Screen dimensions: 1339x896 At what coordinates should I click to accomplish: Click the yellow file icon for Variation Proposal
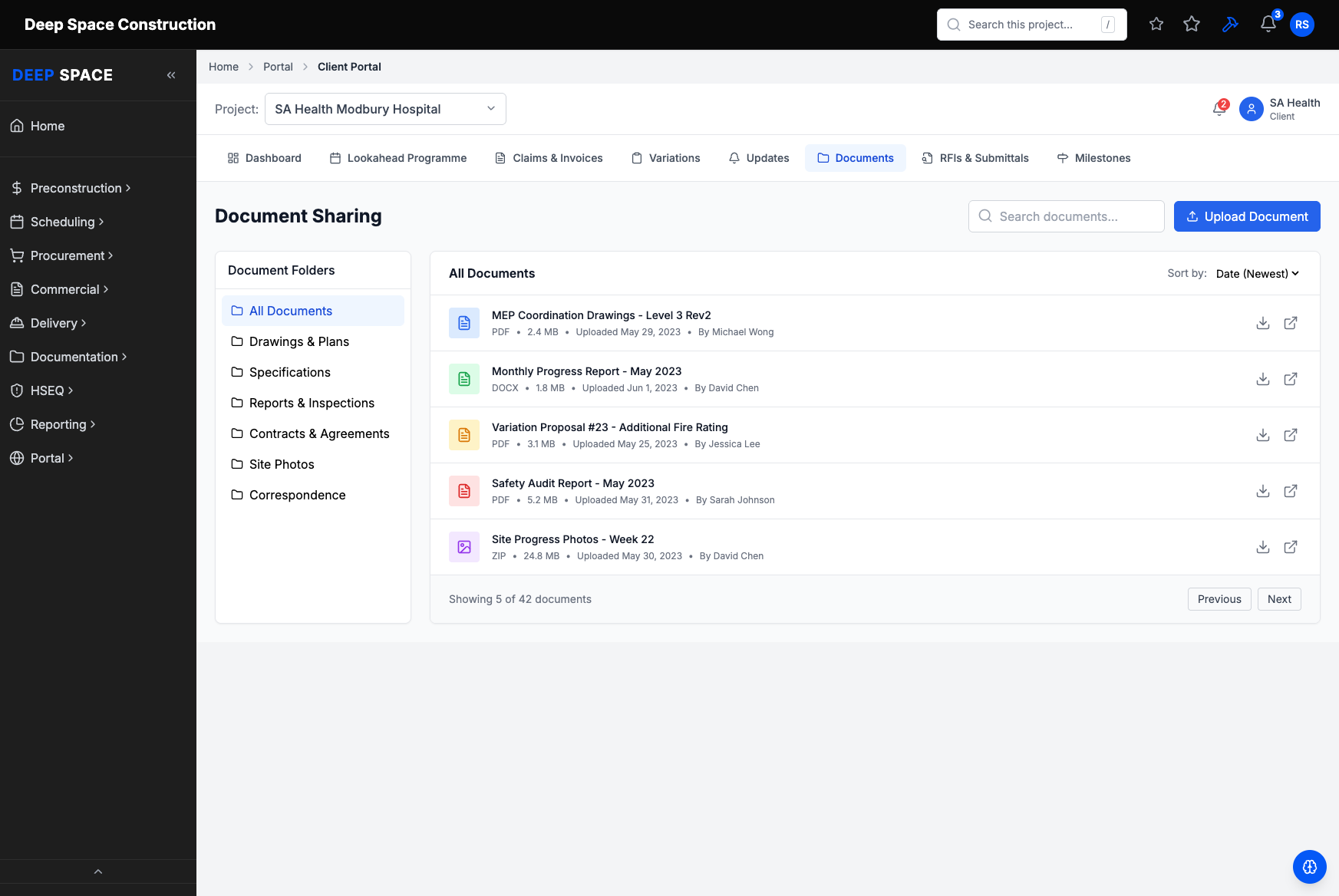(x=464, y=435)
